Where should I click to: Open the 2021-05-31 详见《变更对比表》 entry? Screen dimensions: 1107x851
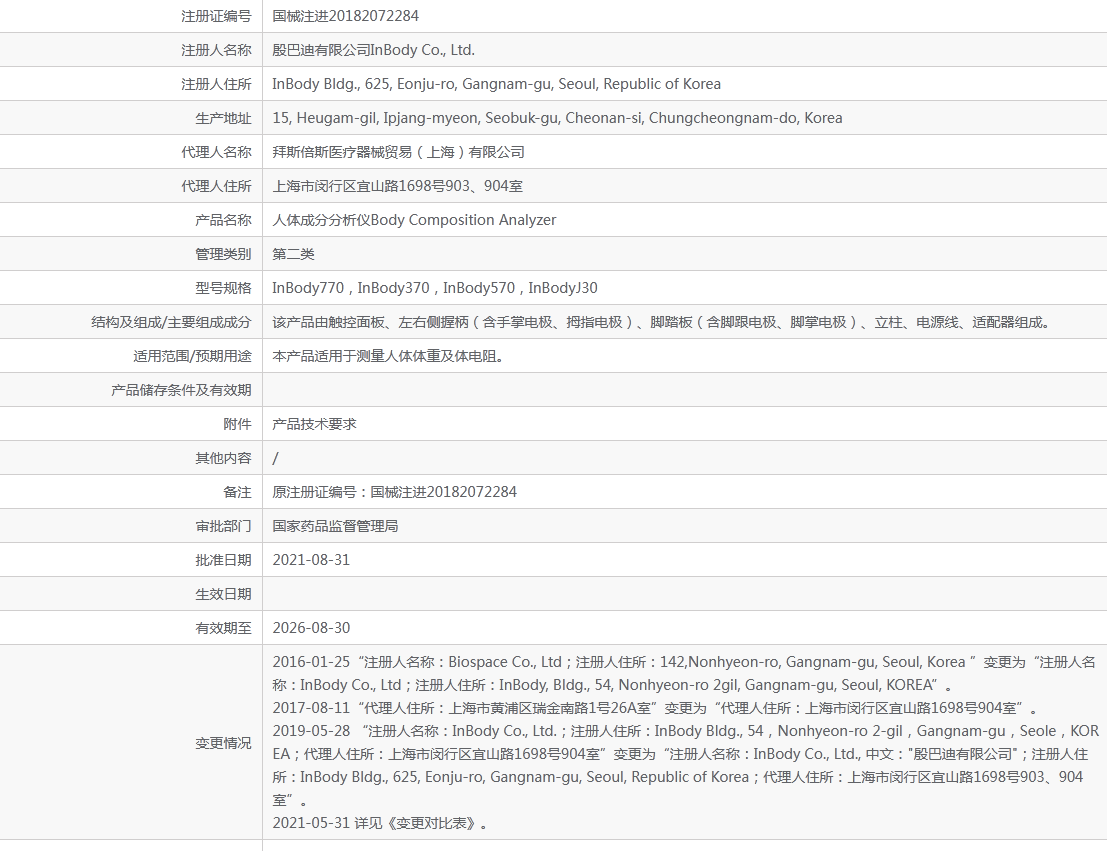(x=380, y=823)
